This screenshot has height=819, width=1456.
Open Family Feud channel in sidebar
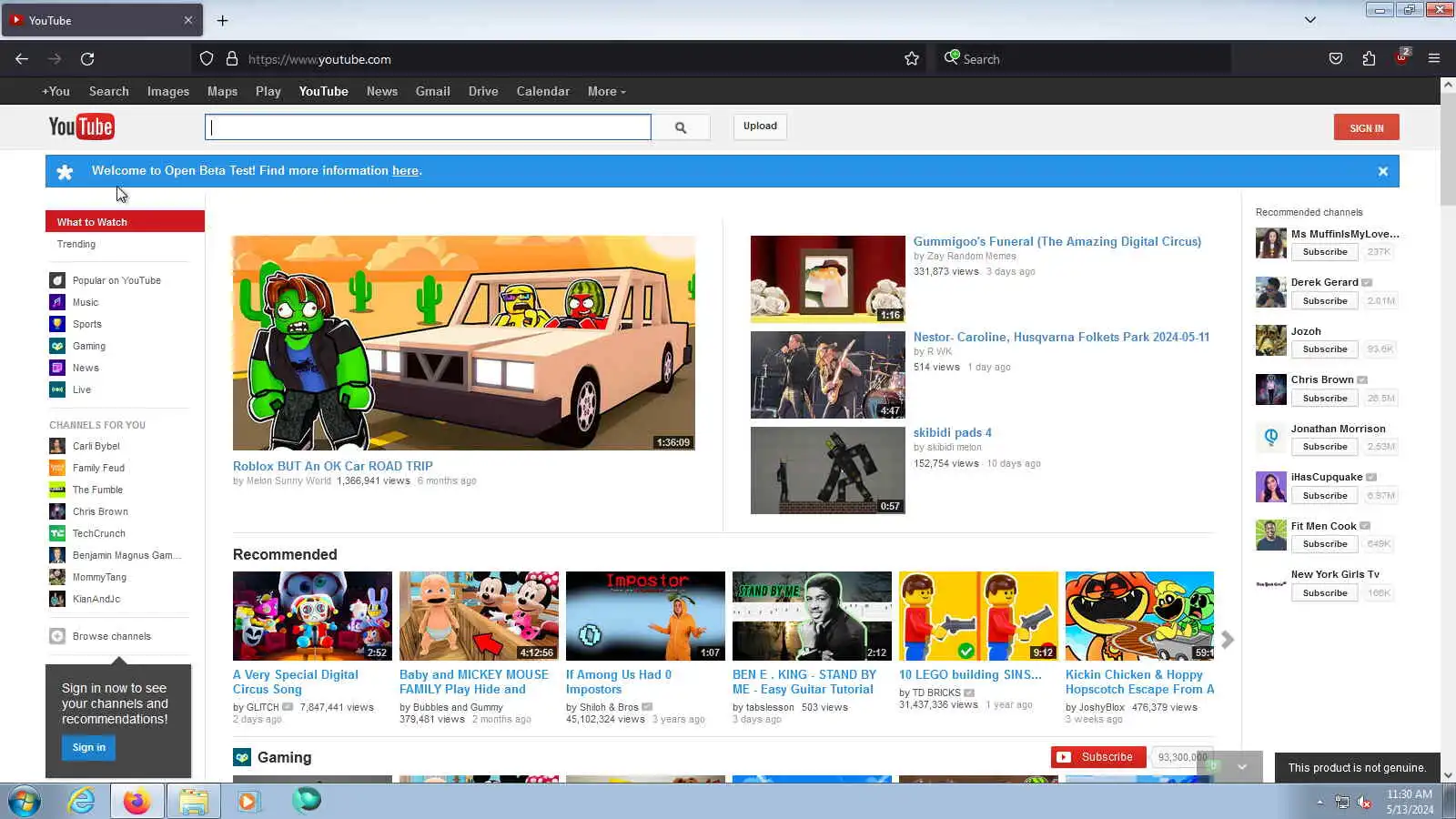98,468
